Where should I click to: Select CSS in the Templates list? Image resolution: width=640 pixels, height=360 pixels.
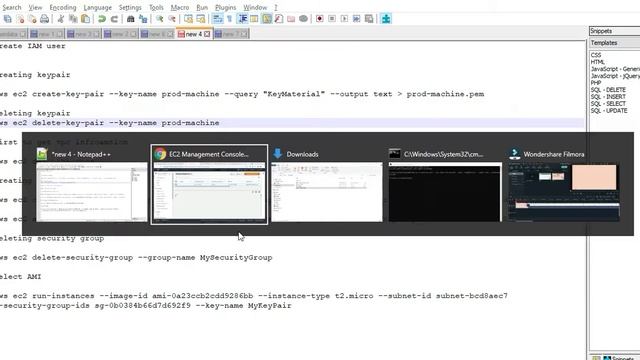(596, 55)
